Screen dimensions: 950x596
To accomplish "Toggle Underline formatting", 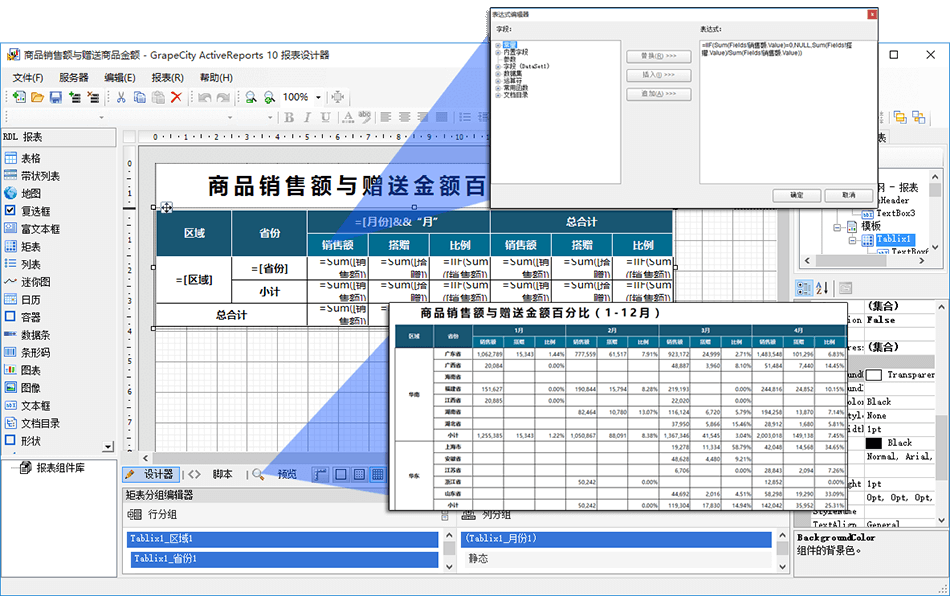I will [x=325, y=117].
